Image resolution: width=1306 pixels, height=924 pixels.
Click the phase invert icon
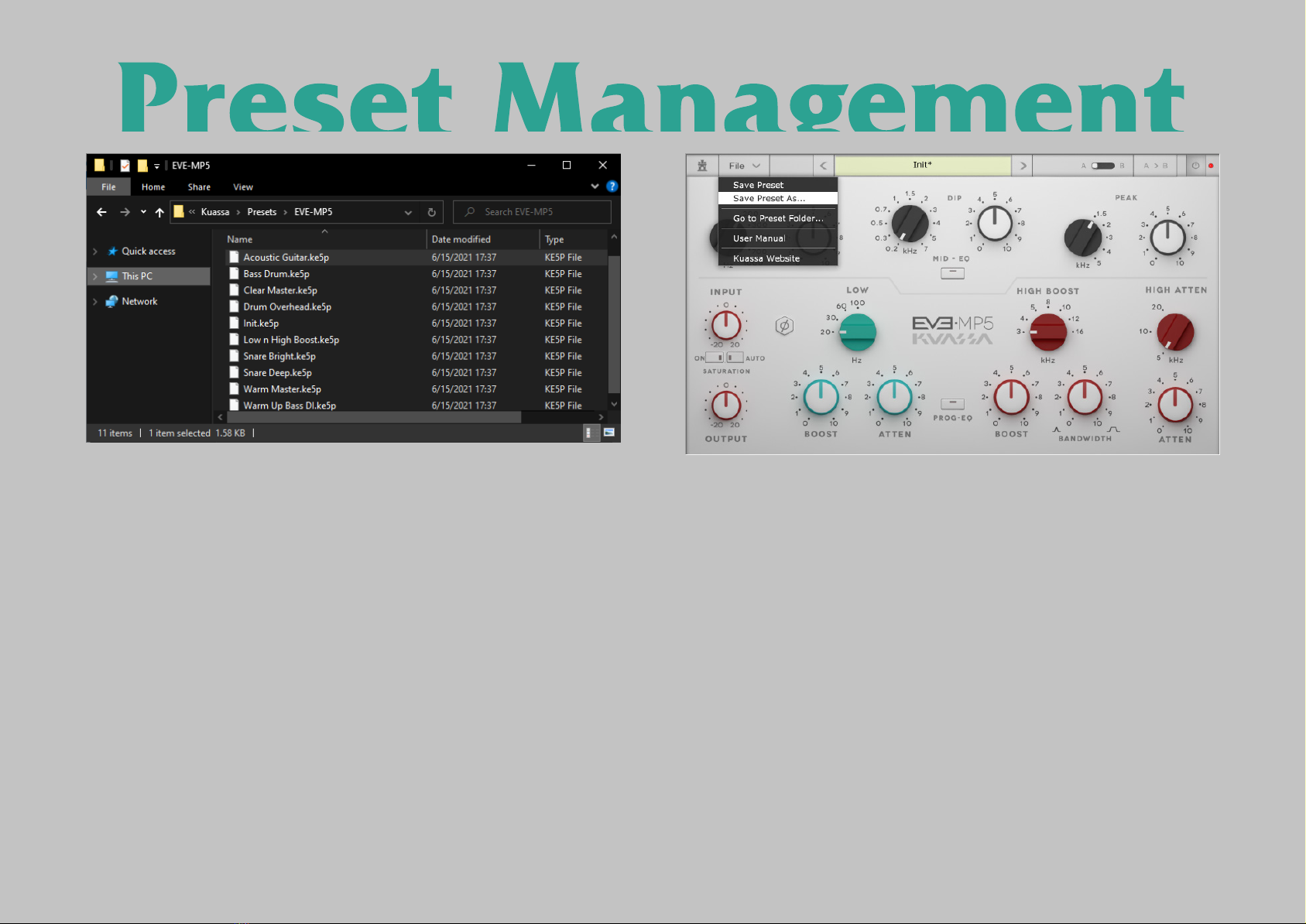click(x=784, y=327)
